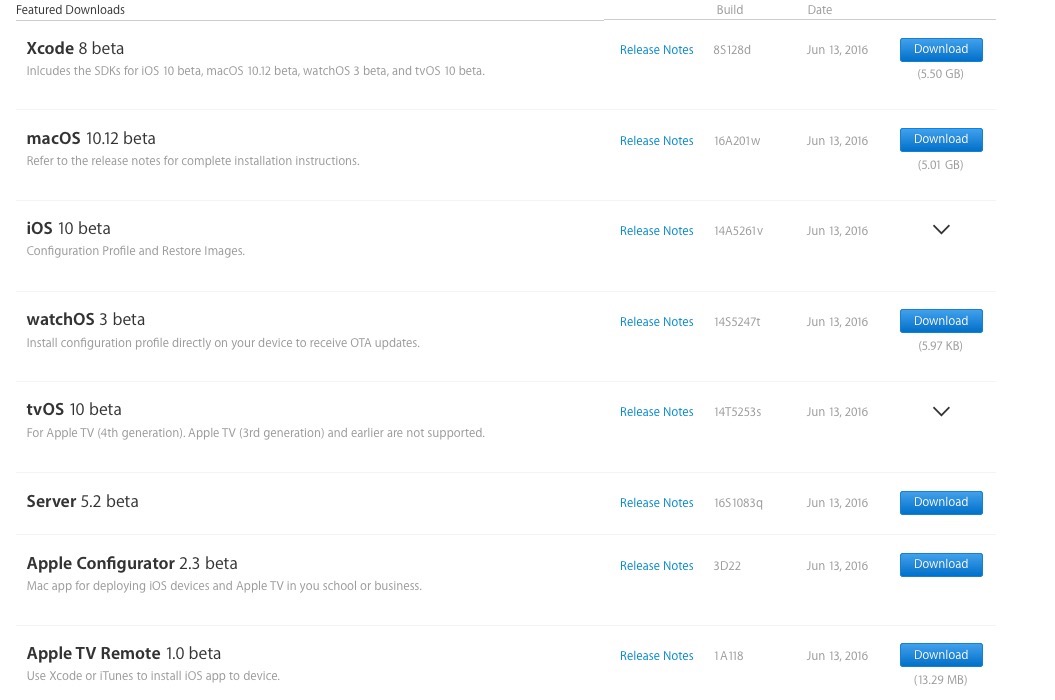Expand the tvOS 10 beta download options
Screen dimensions: 1055x700
(941, 411)
